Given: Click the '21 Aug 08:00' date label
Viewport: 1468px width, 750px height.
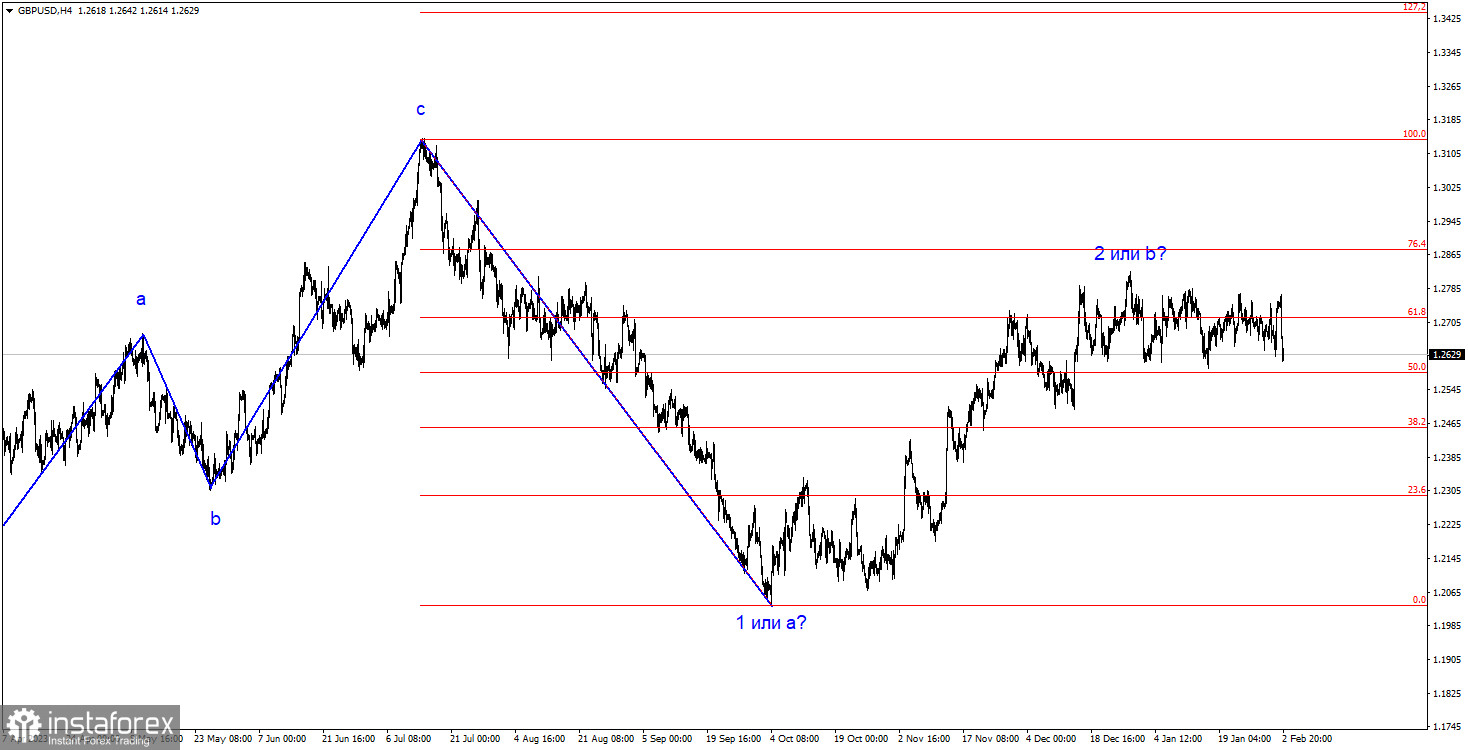Looking at the screenshot, I should point(607,739).
